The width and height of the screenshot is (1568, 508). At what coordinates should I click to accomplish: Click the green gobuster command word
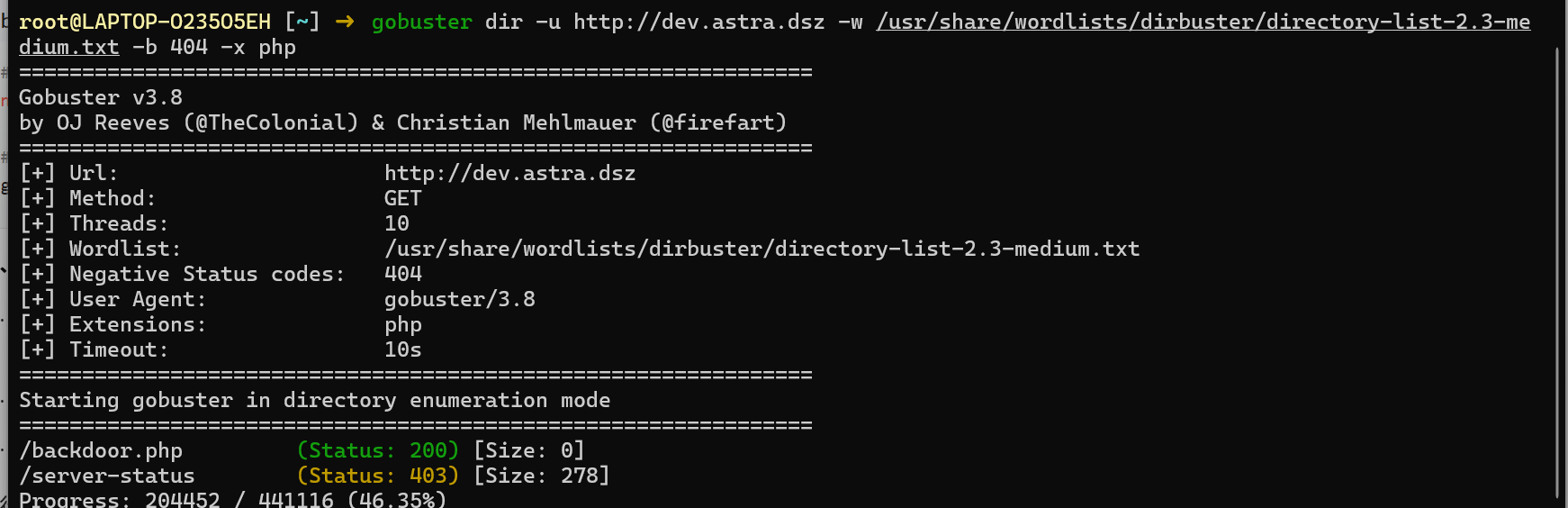coord(421,22)
